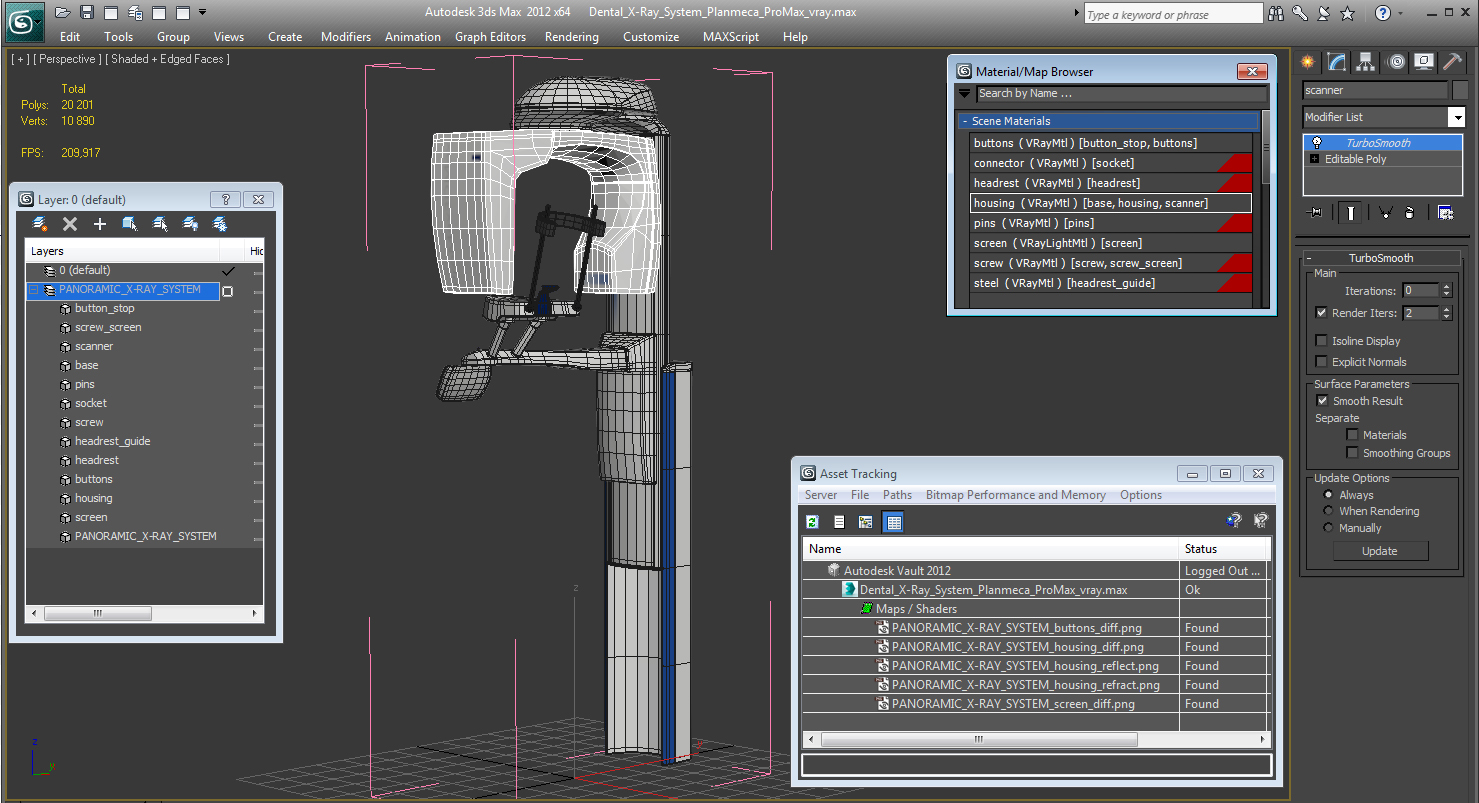
Task: Open Material/Map Browser options arrow
Action: coord(965,93)
